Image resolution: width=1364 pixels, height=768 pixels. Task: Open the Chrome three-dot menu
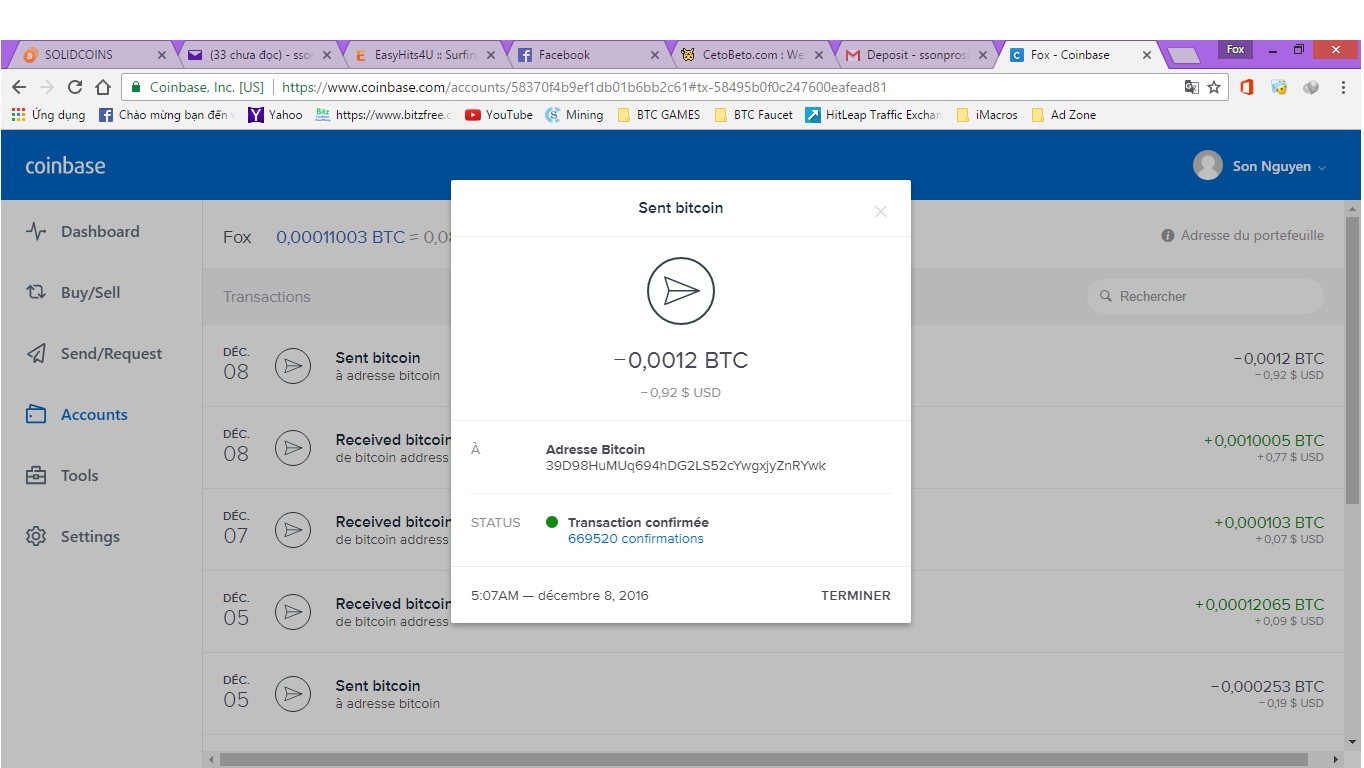point(1345,87)
